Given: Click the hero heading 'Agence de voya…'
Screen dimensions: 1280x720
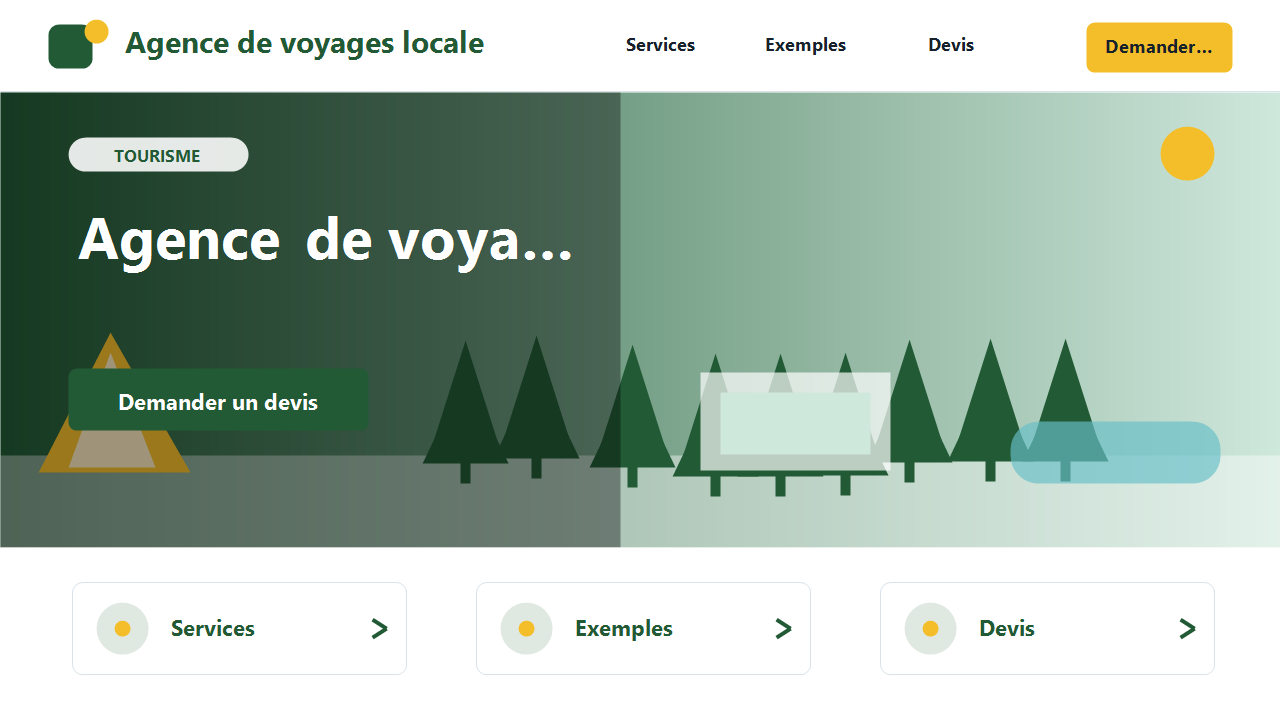Looking at the screenshot, I should (x=325, y=241).
